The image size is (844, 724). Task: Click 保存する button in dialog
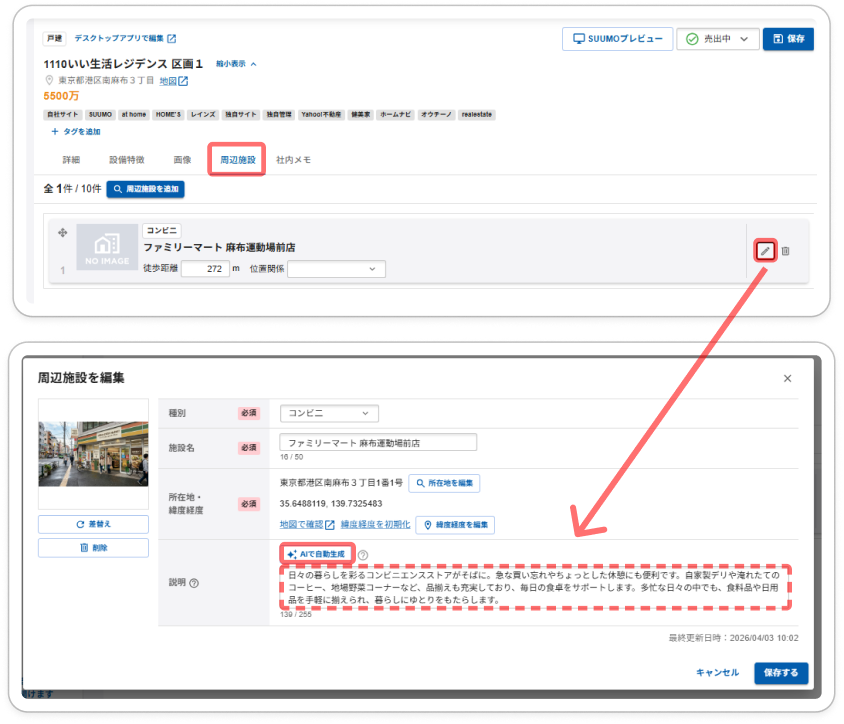tap(781, 673)
